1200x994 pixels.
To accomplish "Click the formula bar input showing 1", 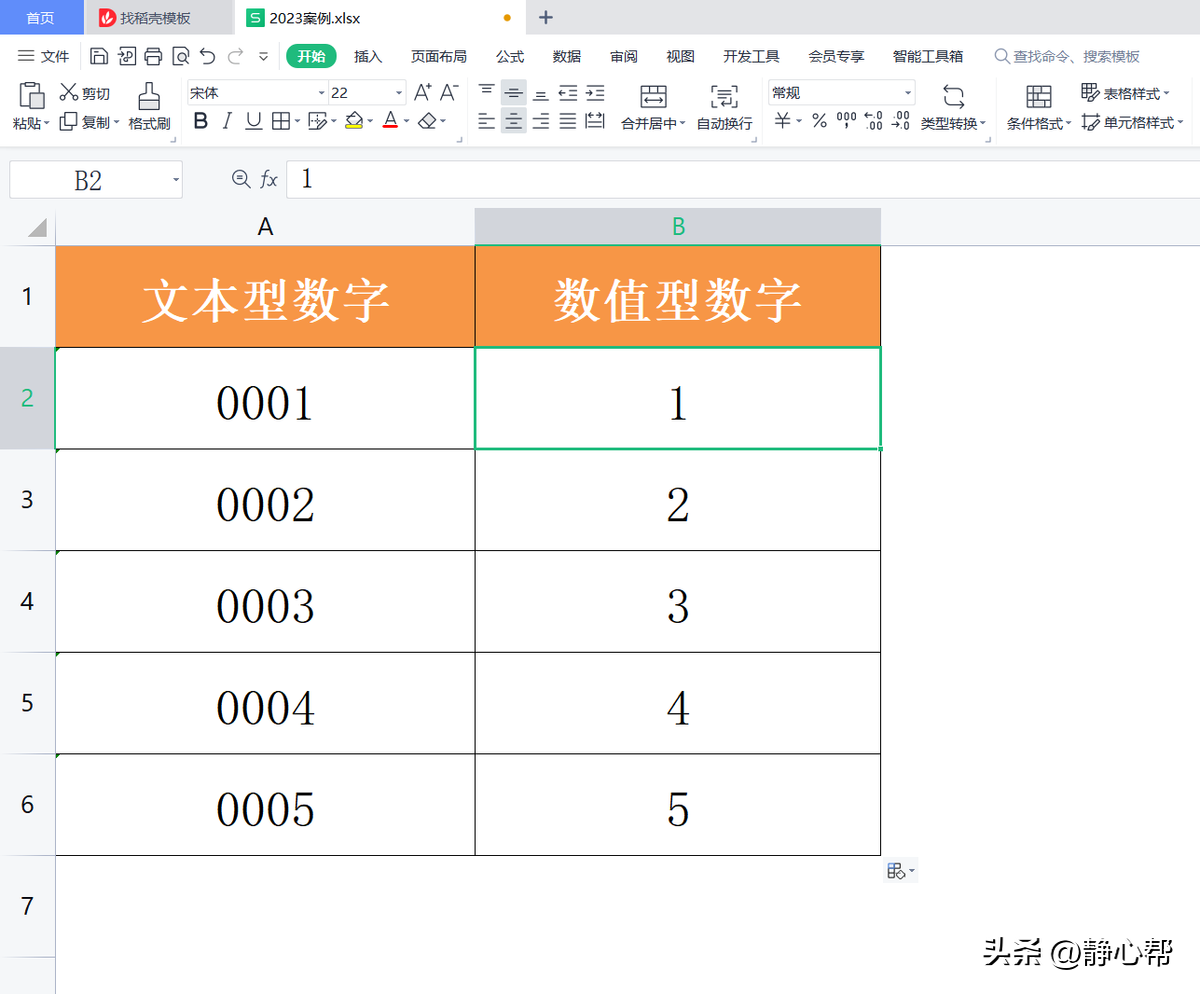I will [x=743, y=179].
